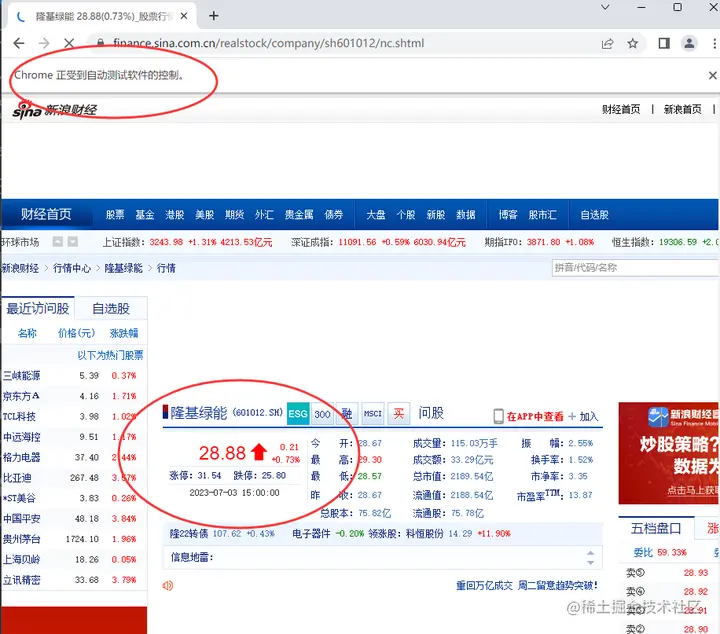Screen dimensions: 720x634
Task: Click the address bar URL
Action: (x=269, y=43)
